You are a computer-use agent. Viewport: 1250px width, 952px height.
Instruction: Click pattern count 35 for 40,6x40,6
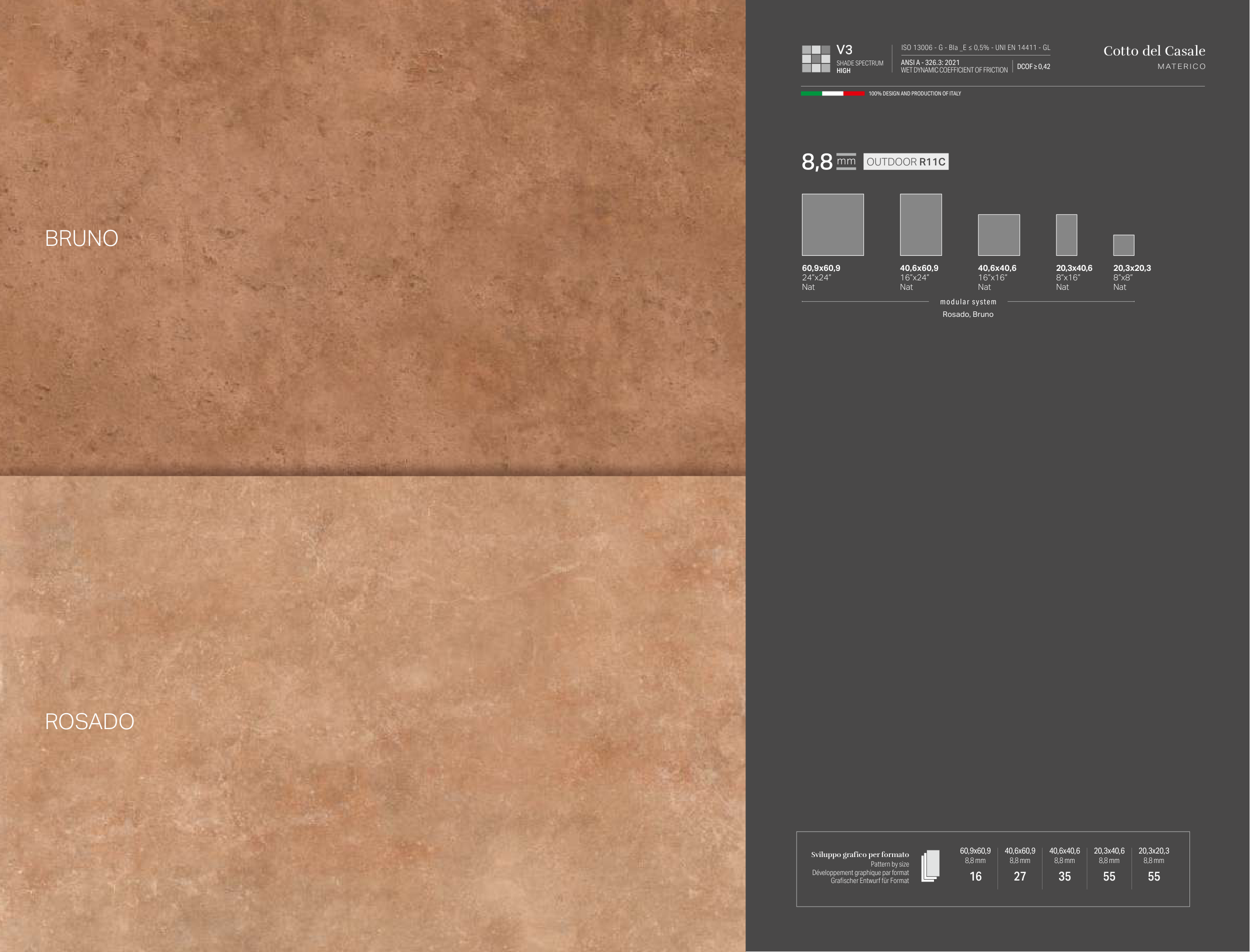(1064, 877)
